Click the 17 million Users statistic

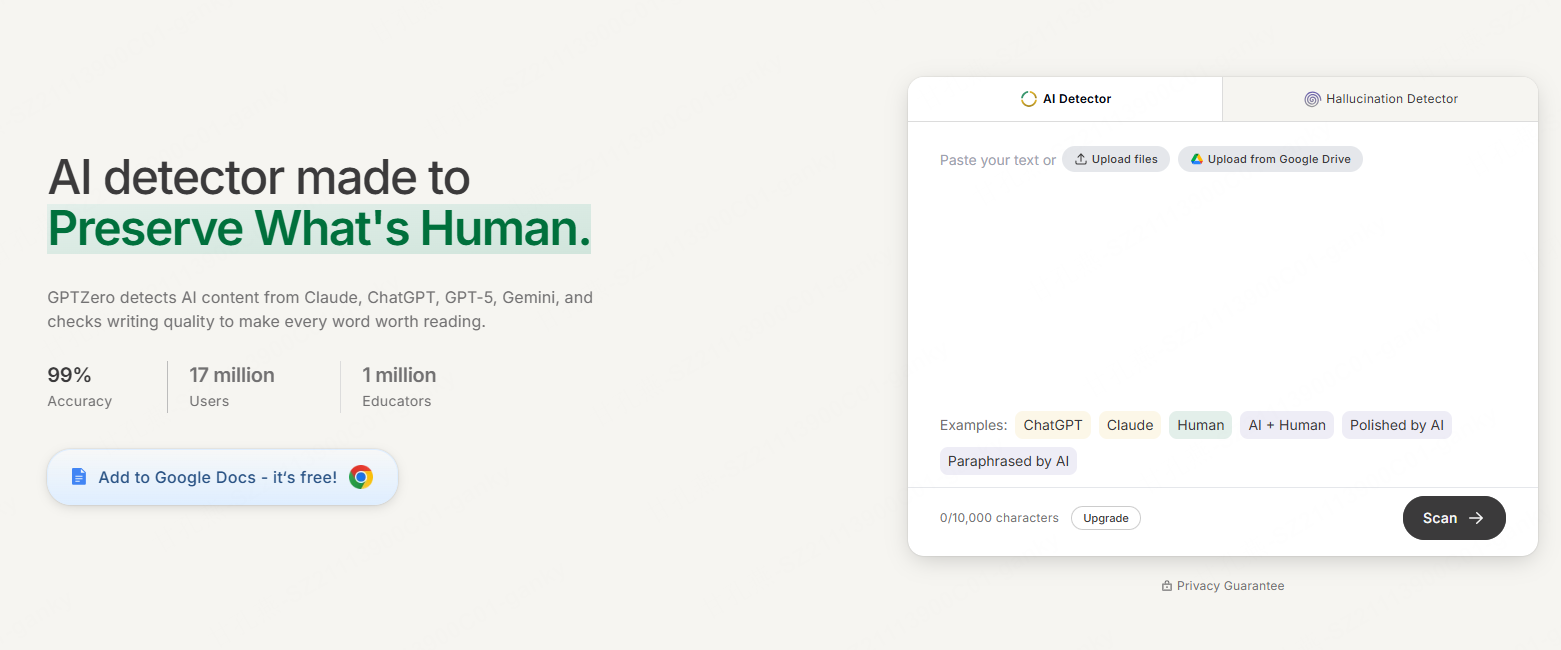tap(232, 387)
